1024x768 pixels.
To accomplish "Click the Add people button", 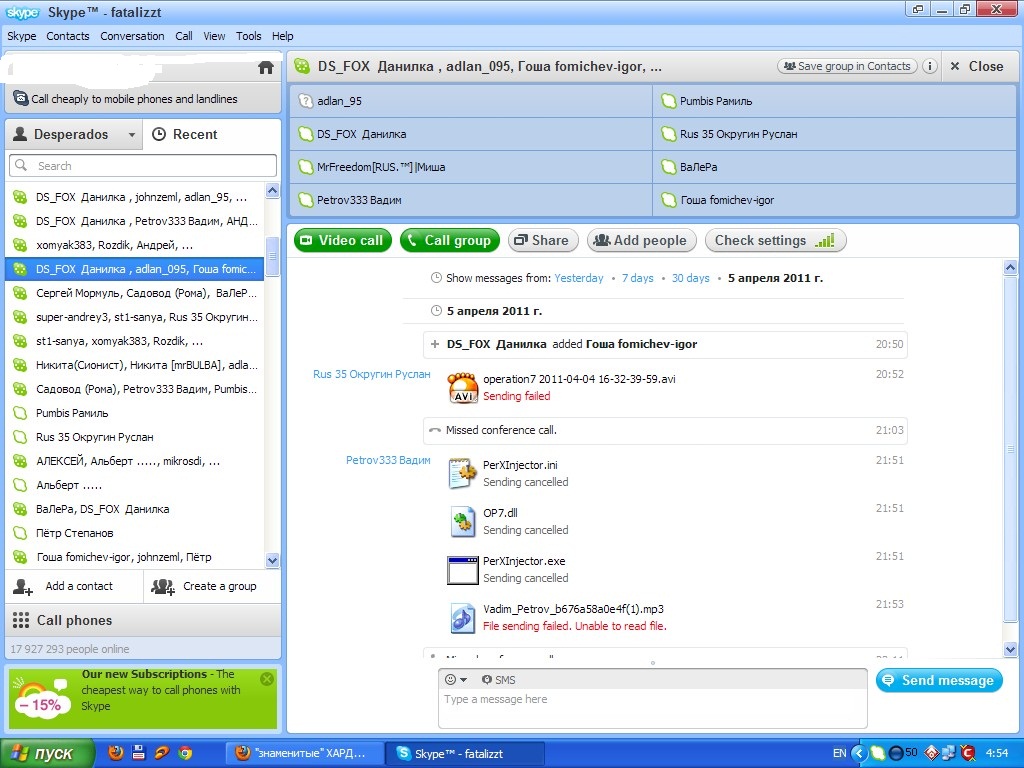I will pyautogui.click(x=641, y=240).
